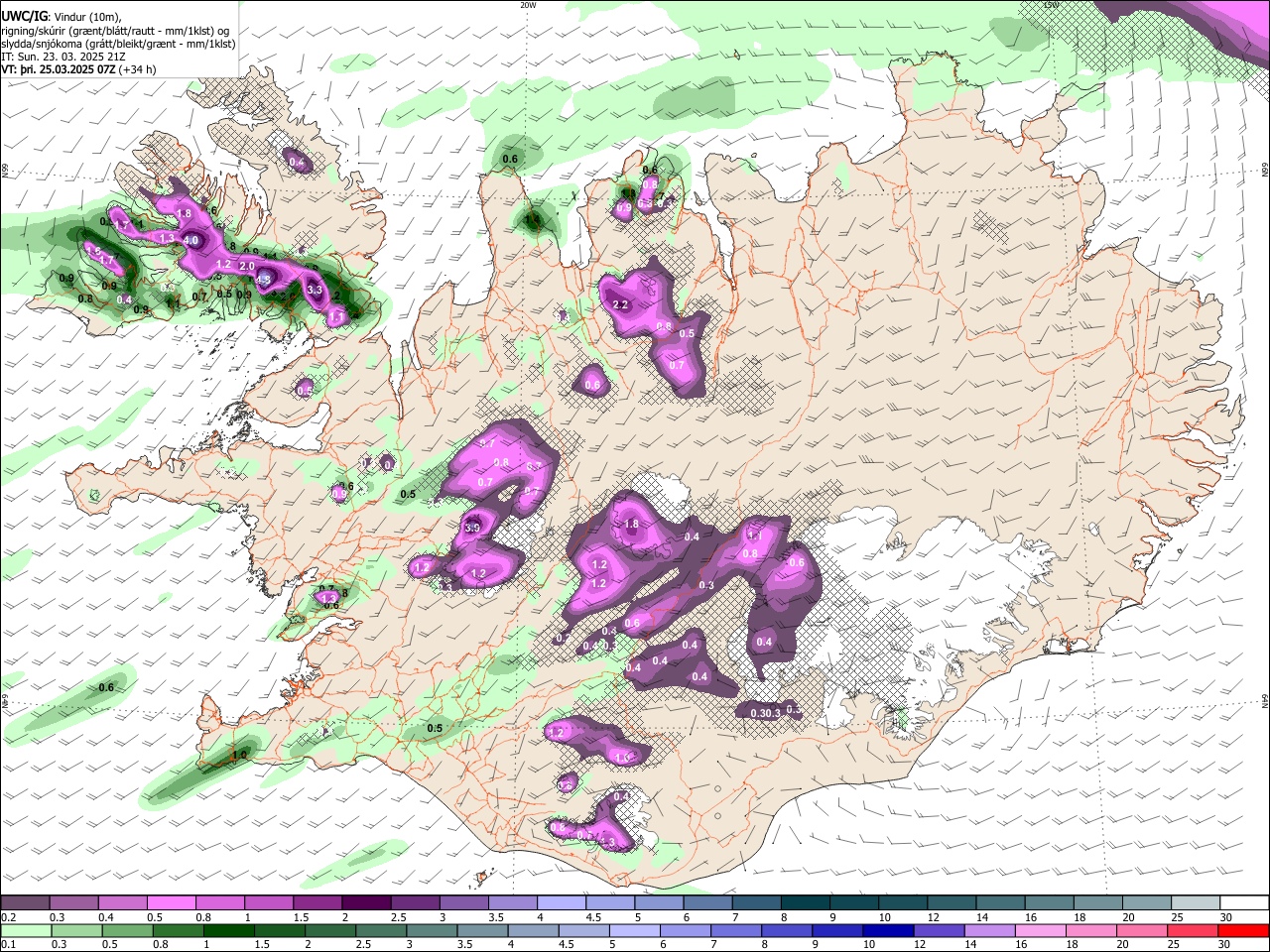This screenshot has width=1270, height=952.
Task: Click the "4.0" snowfall value in the Westfjords
Action: (191, 240)
